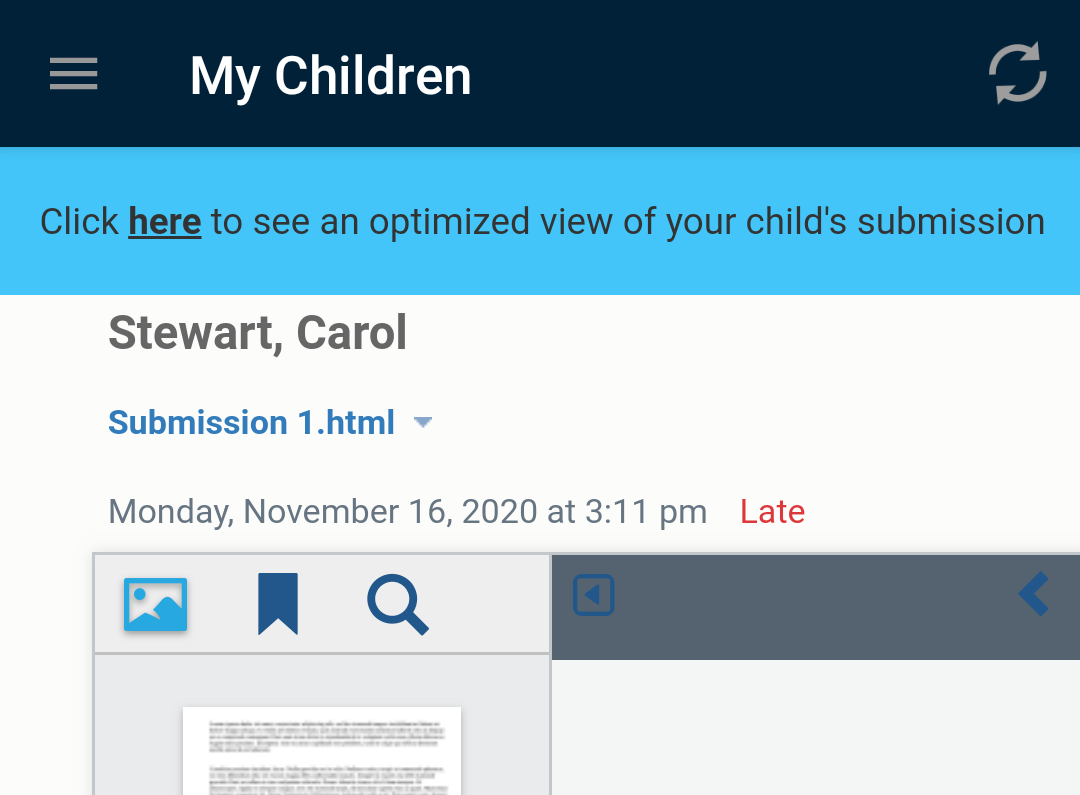This screenshot has width=1080, height=795.
Task: Click the student name Stewart, Carol
Action: pyautogui.click(x=257, y=333)
